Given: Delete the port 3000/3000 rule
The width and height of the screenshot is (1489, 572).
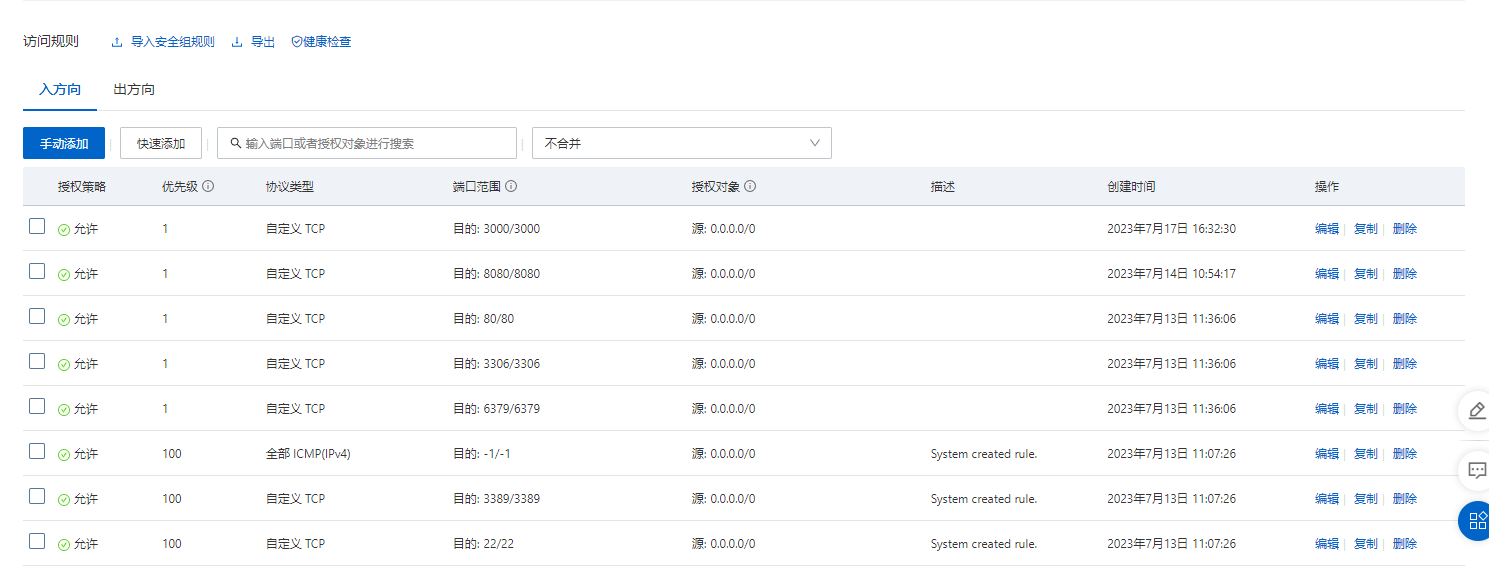Looking at the screenshot, I should click(1405, 229).
